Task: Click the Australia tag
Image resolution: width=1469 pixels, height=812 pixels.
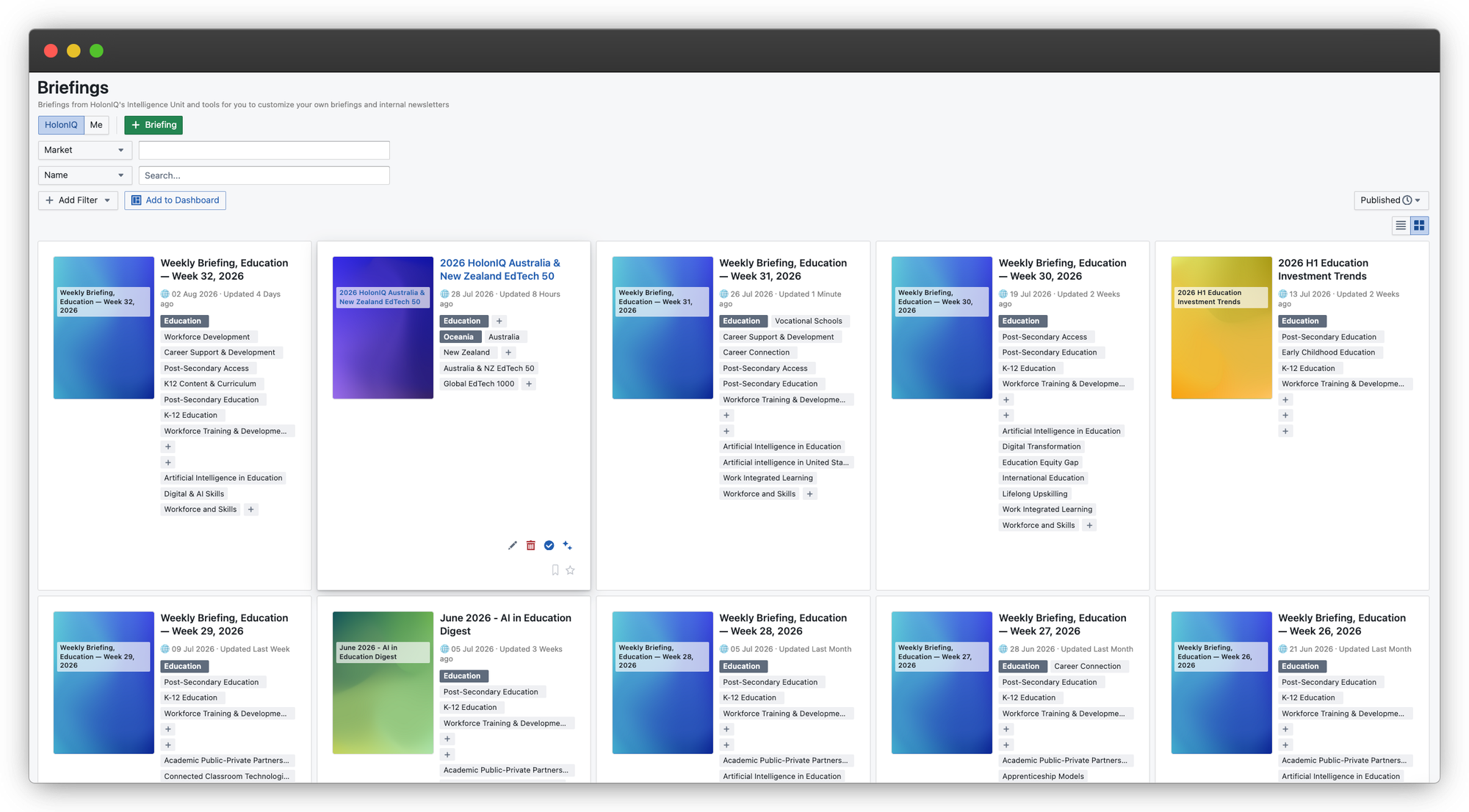Action: (504, 337)
